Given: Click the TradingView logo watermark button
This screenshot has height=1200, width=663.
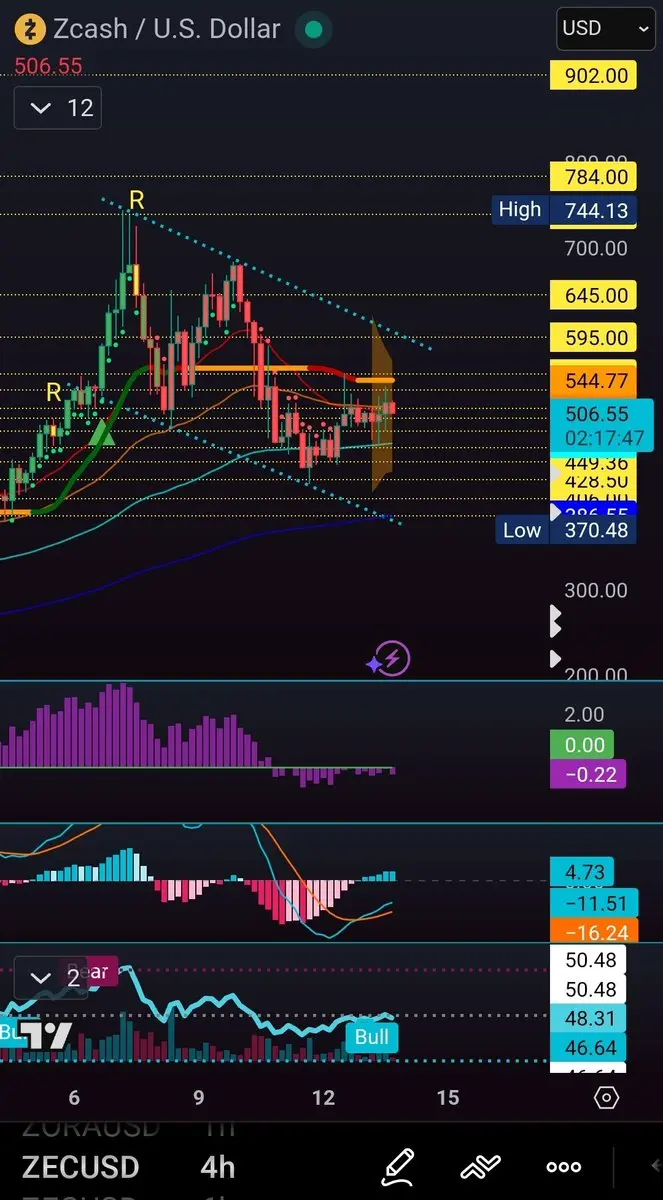Looking at the screenshot, I should 47,1035.
